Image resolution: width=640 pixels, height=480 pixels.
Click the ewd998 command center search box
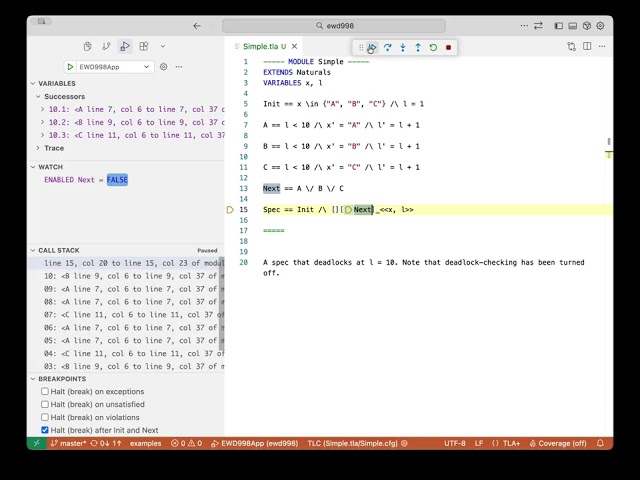pos(334,26)
